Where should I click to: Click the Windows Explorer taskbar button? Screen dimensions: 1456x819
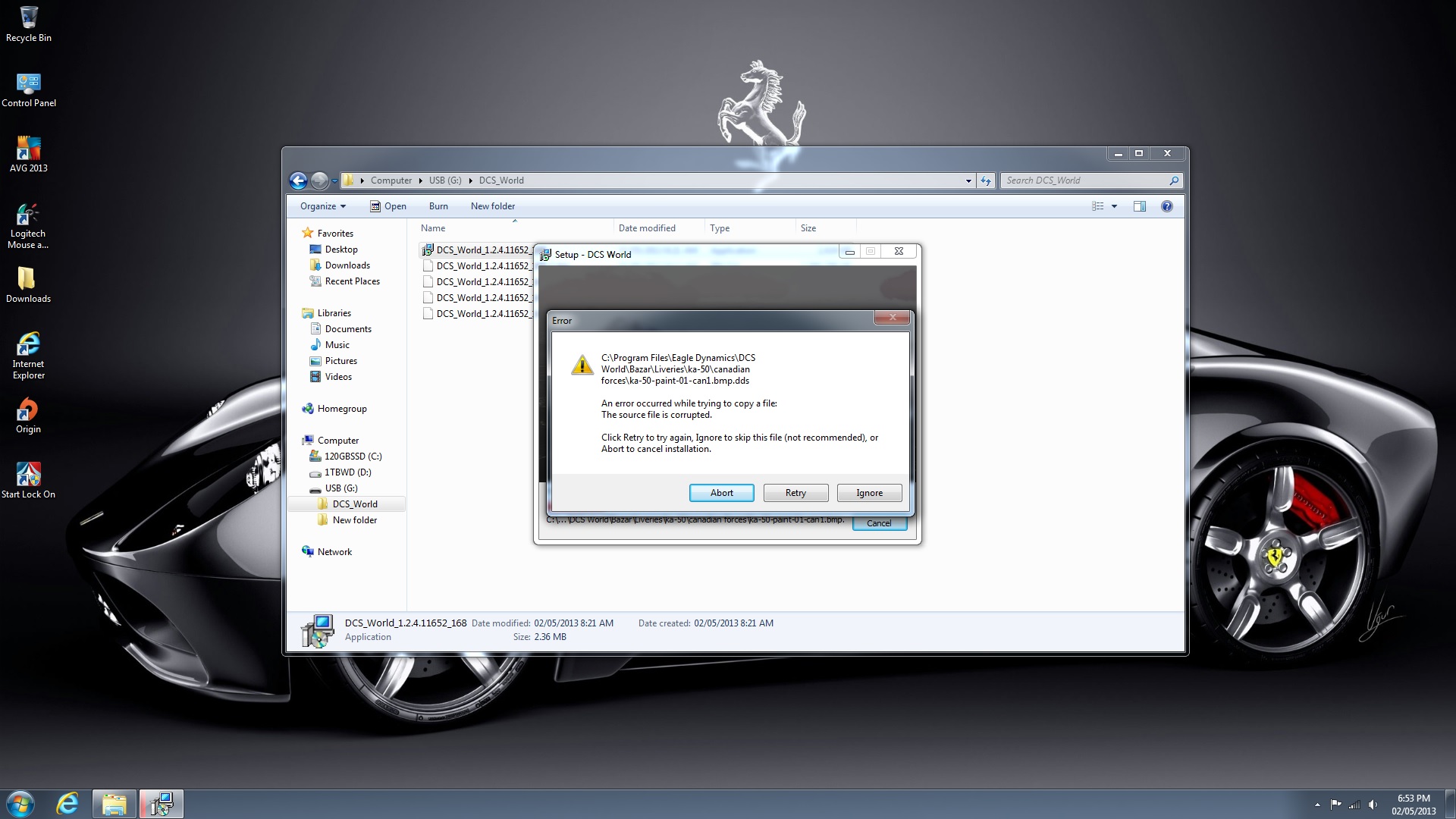click(115, 804)
